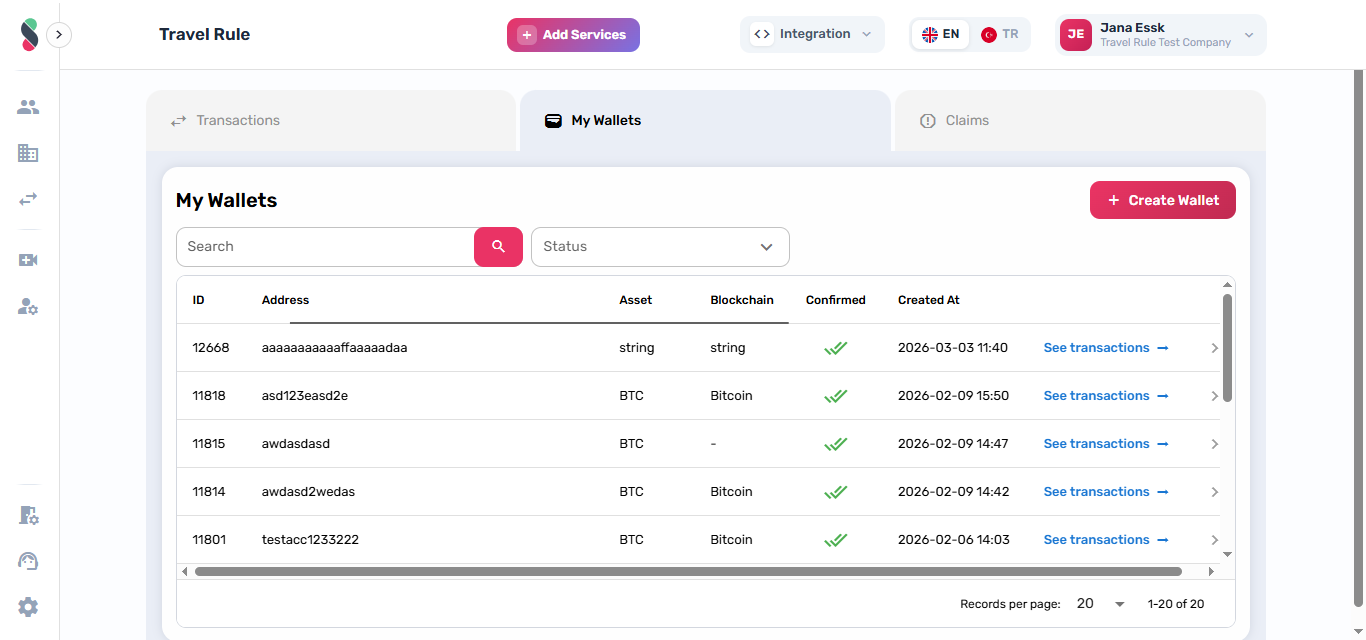Switch to the Claims tab

pyautogui.click(x=1080, y=120)
